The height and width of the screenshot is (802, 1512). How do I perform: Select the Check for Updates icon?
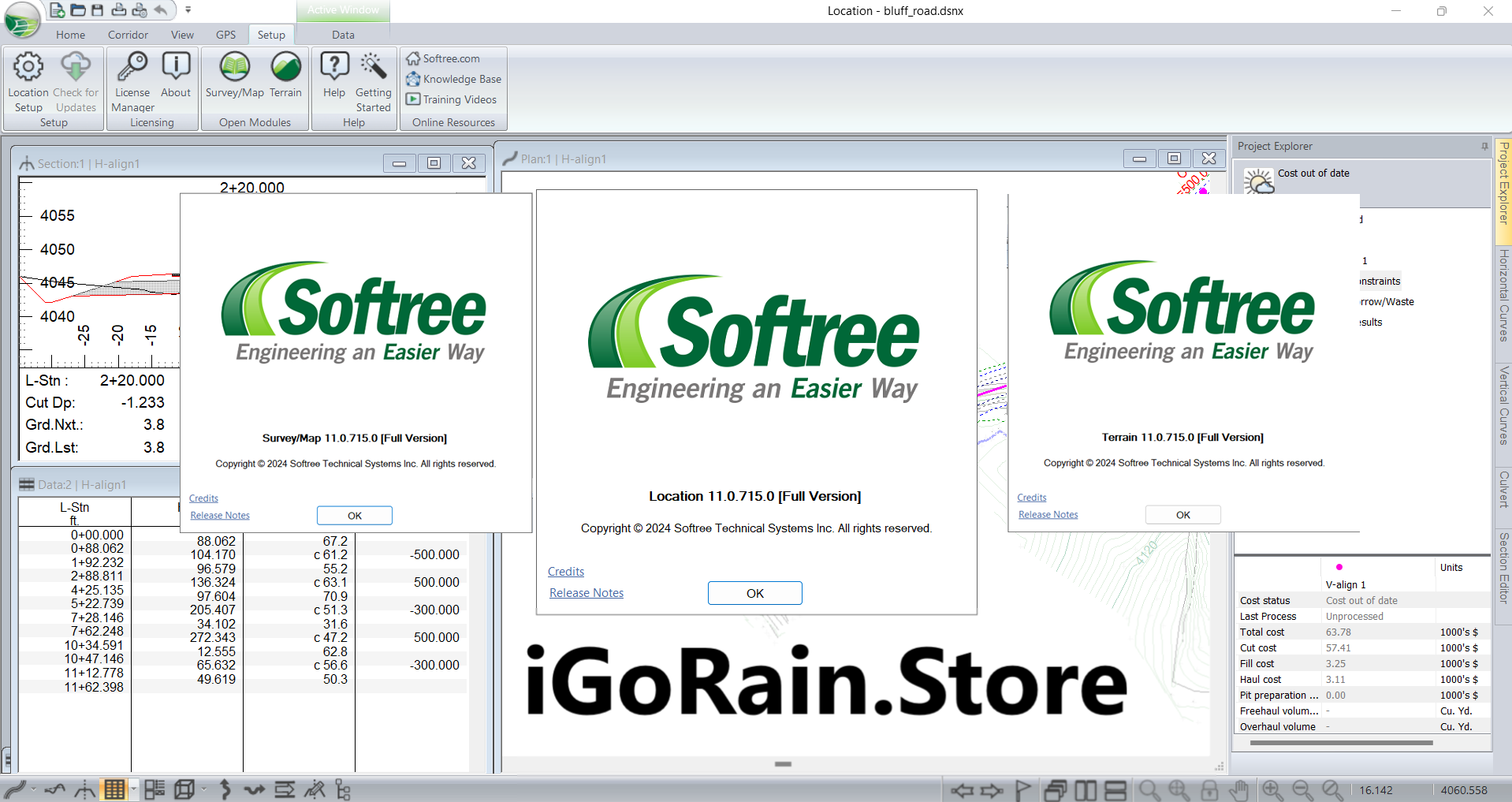(x=75, y=81)
